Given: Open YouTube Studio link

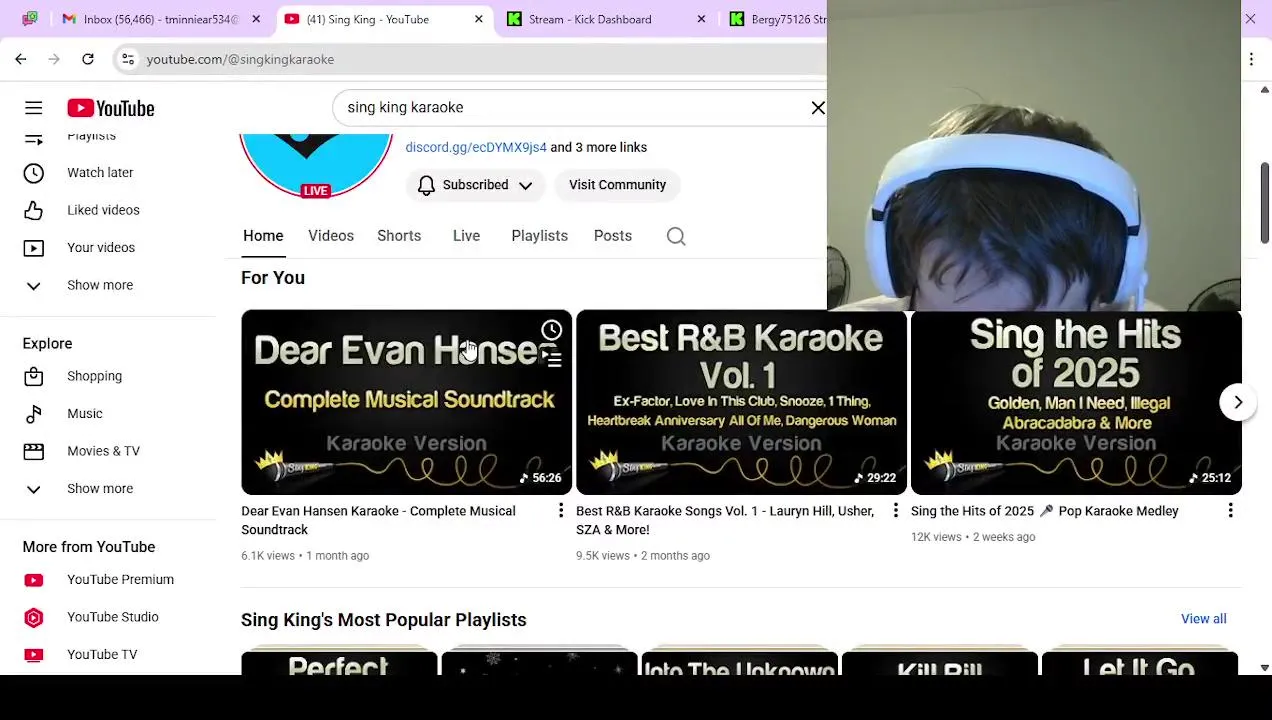Looking at the screenshot, I should click(x=112, y=617).
